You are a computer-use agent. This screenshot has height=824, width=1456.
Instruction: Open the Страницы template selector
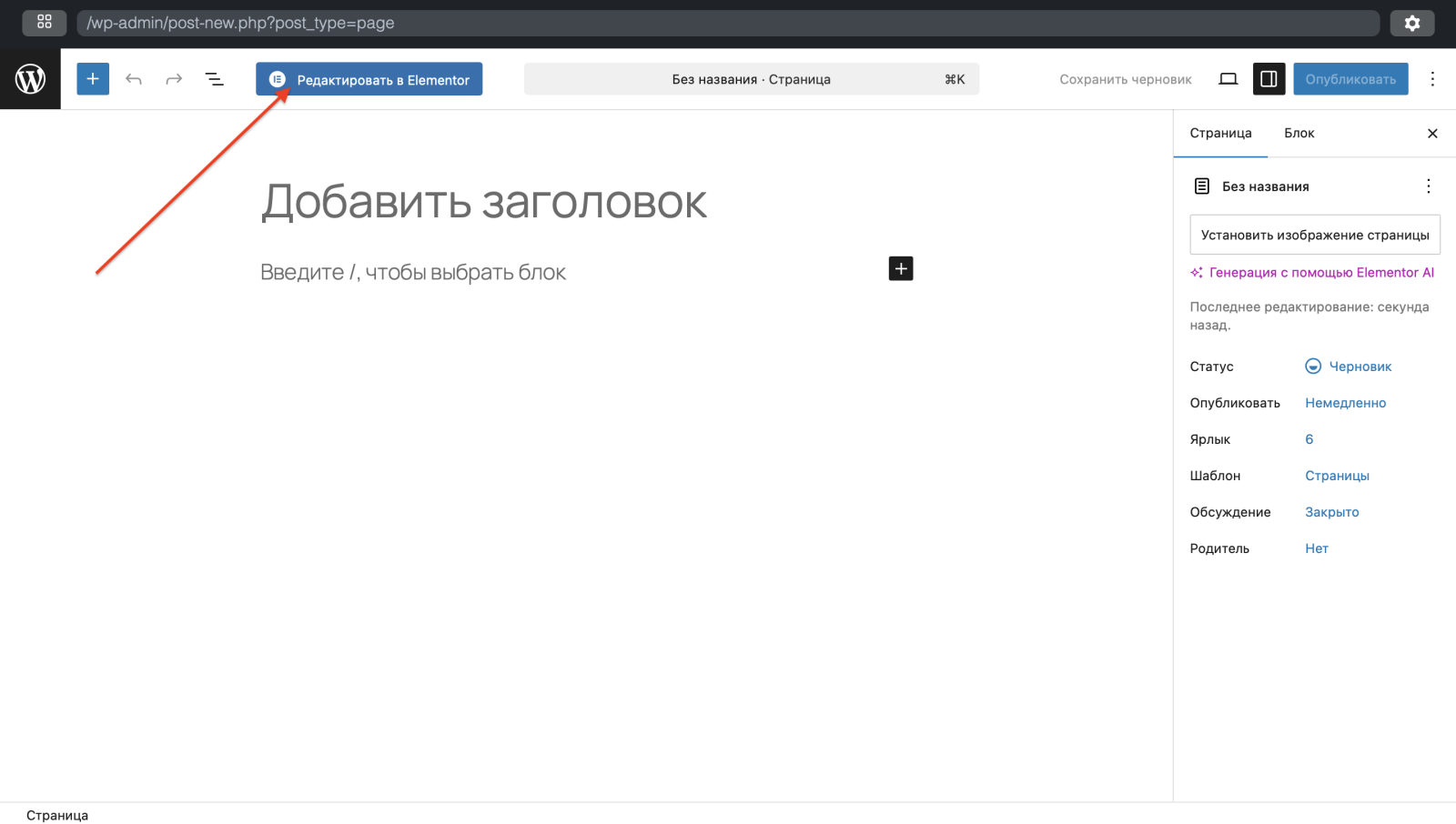click(1337, 476)
